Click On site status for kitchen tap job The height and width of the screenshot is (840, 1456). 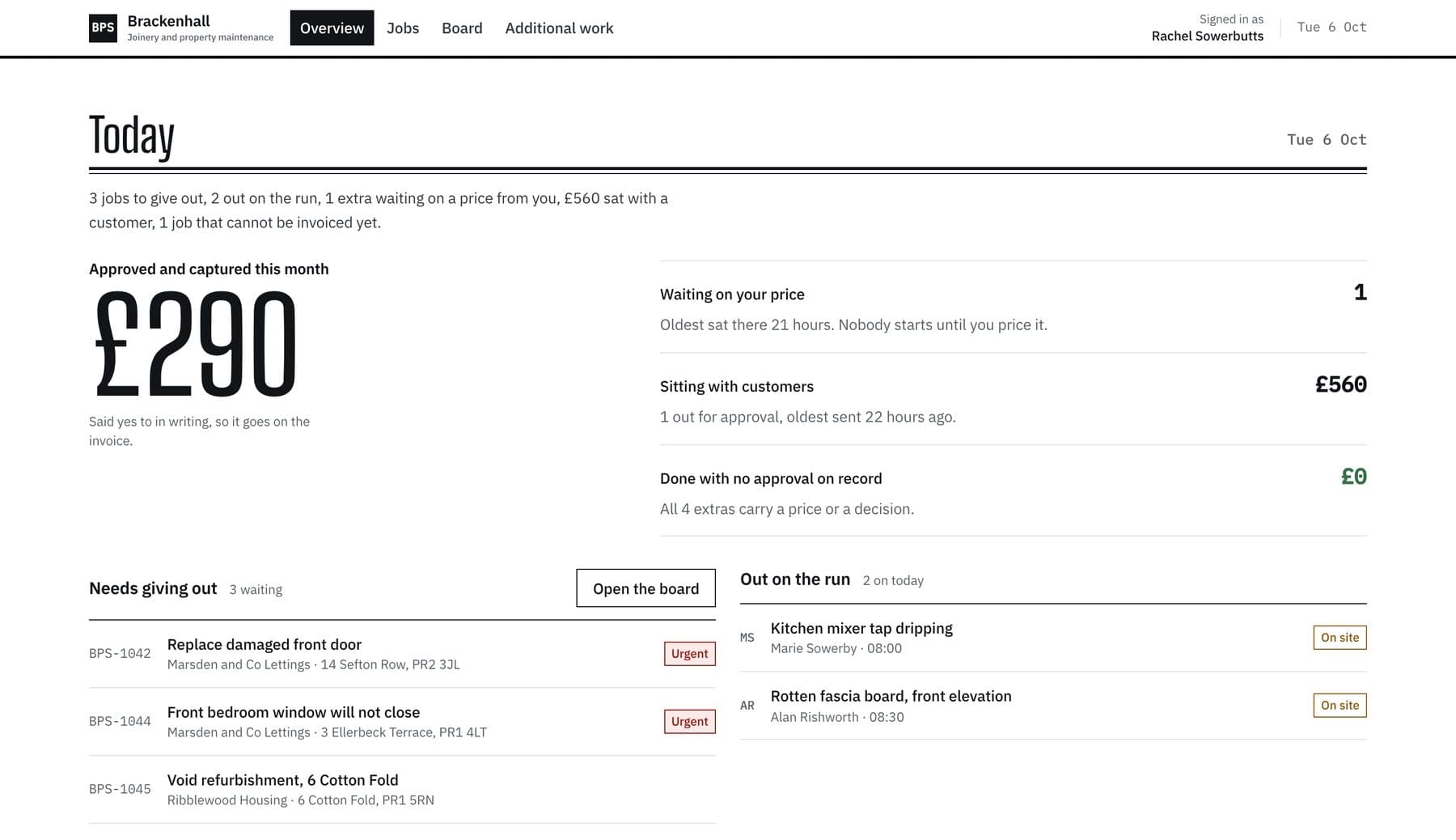pyautogui.click(x=1340, y=638)
